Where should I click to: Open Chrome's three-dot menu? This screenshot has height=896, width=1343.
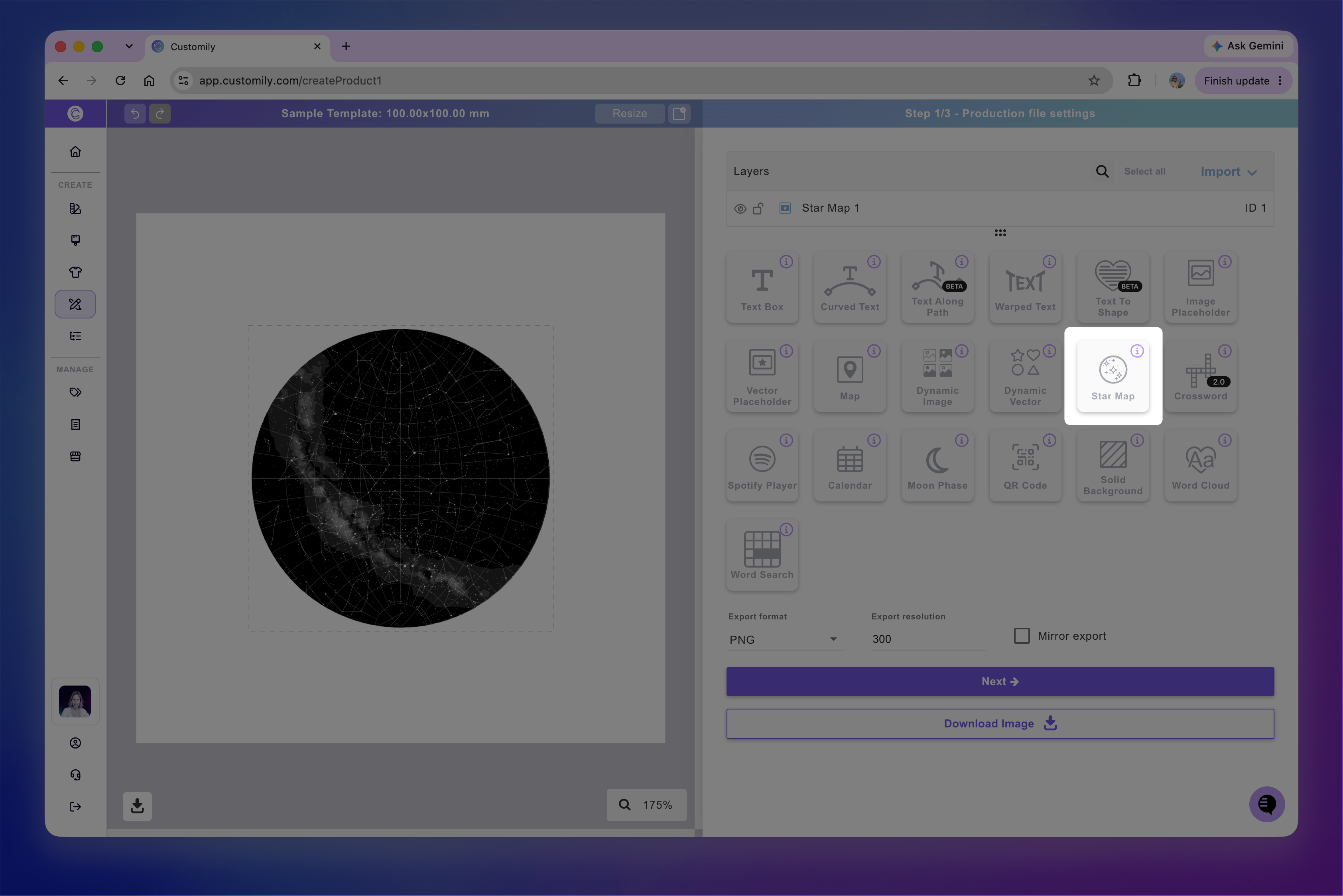(x=1280, y=81)
